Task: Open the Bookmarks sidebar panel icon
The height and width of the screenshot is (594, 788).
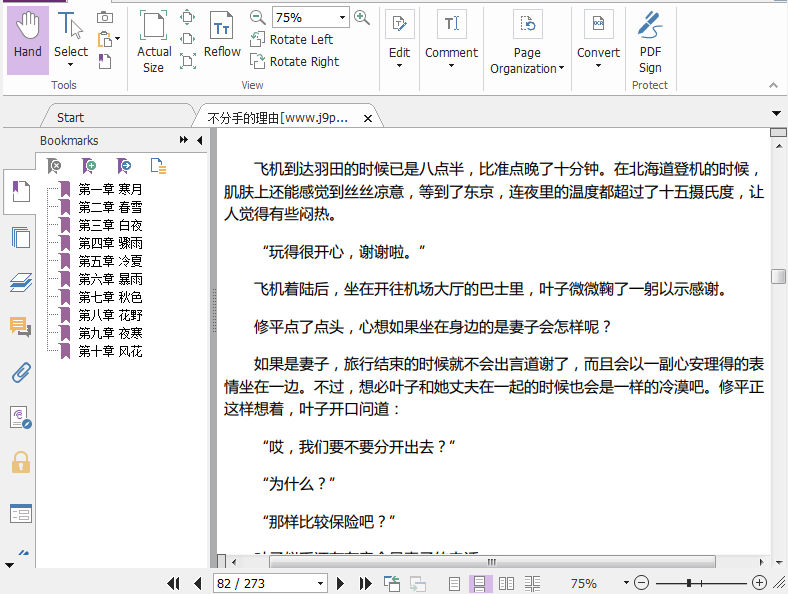Action: pos(21,191)
